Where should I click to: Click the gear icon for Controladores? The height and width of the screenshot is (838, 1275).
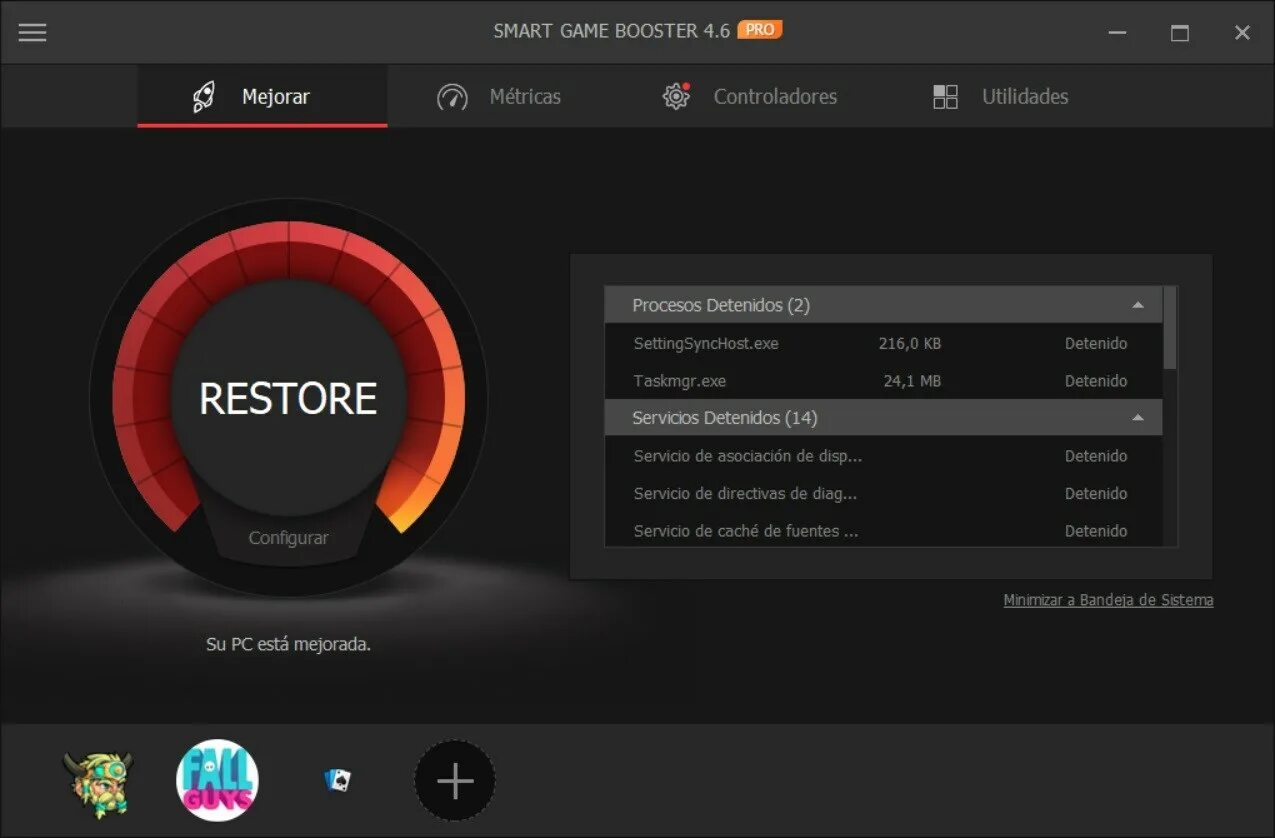click(x=677, y=96)
